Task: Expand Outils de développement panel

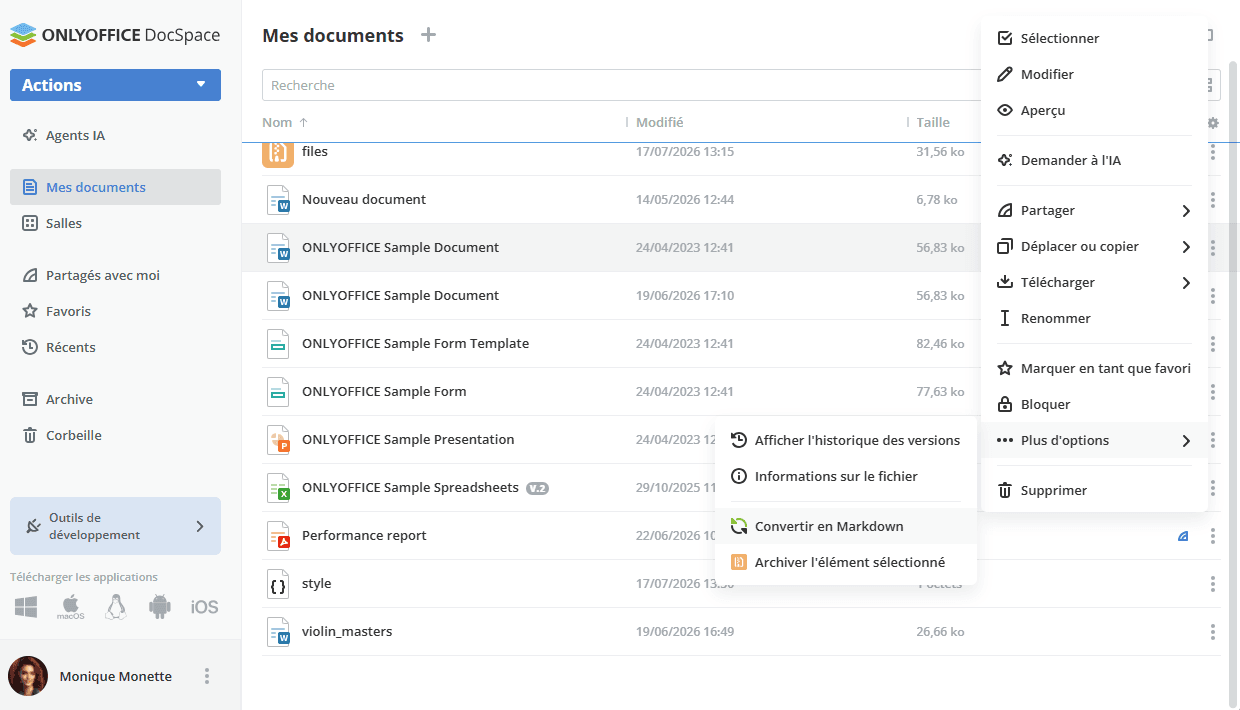Action: click(115, 526)
